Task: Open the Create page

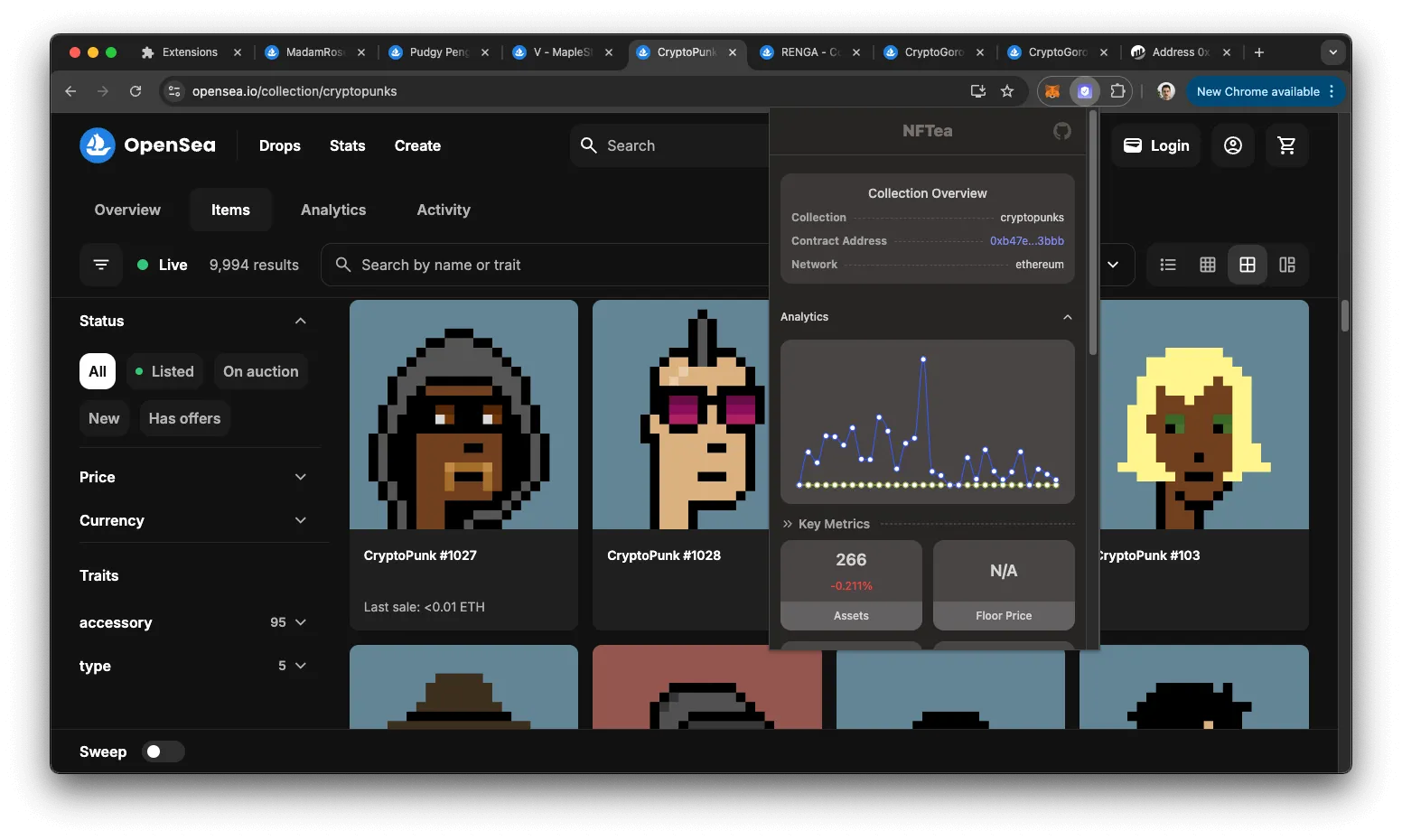Action: coord(417,145)
